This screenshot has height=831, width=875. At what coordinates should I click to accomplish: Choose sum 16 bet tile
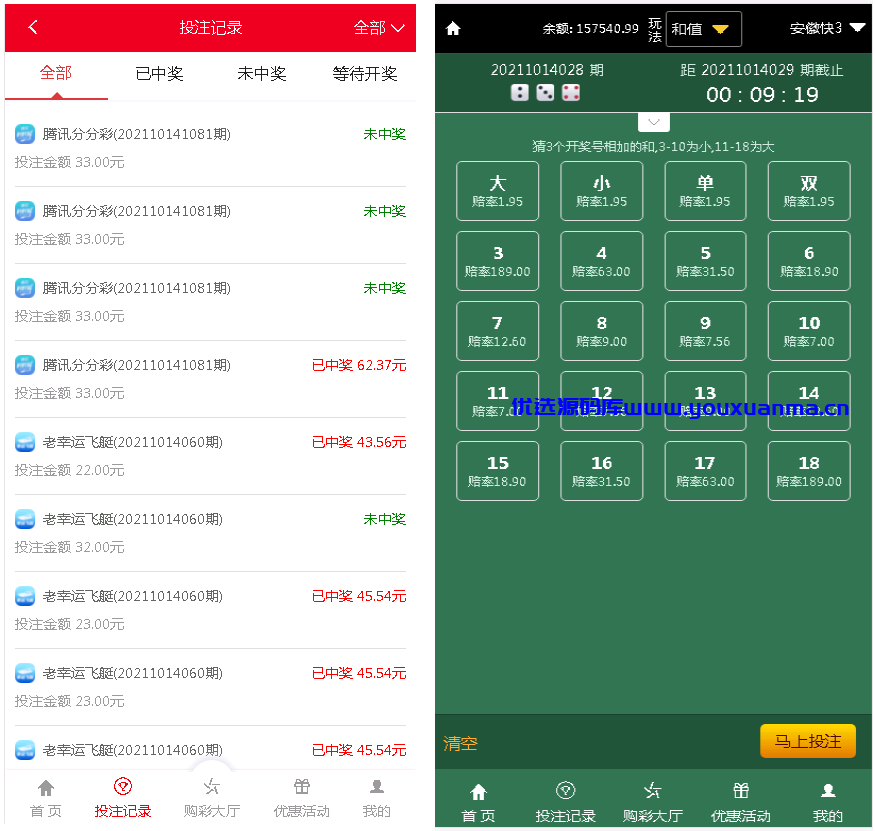coord(602,471)
